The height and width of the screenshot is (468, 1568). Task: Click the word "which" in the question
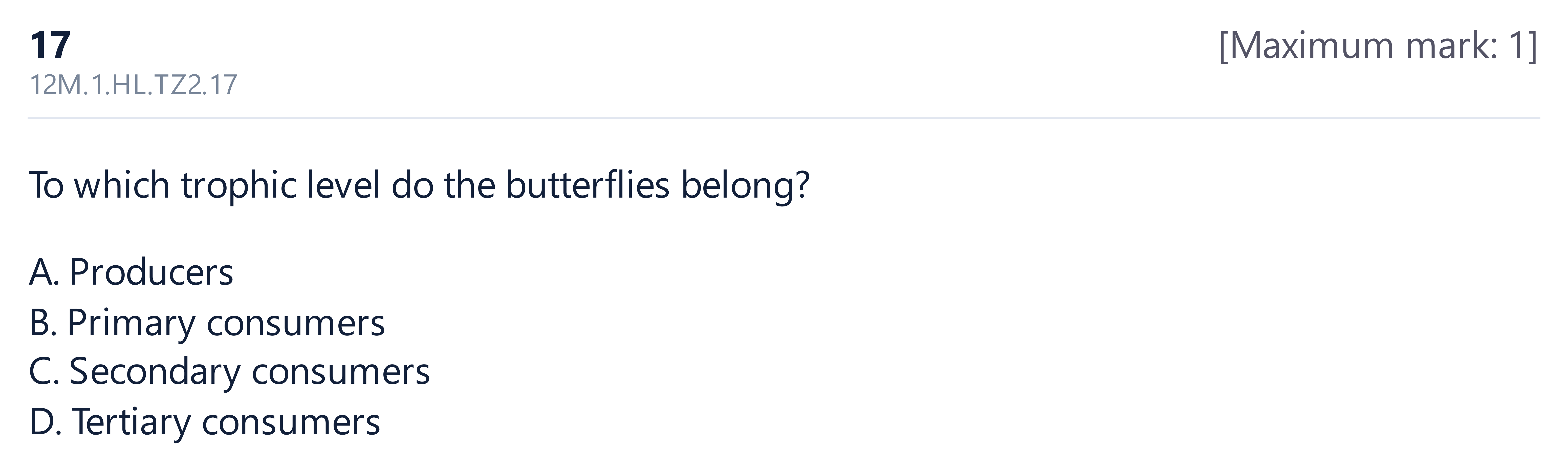pos(122,185)
